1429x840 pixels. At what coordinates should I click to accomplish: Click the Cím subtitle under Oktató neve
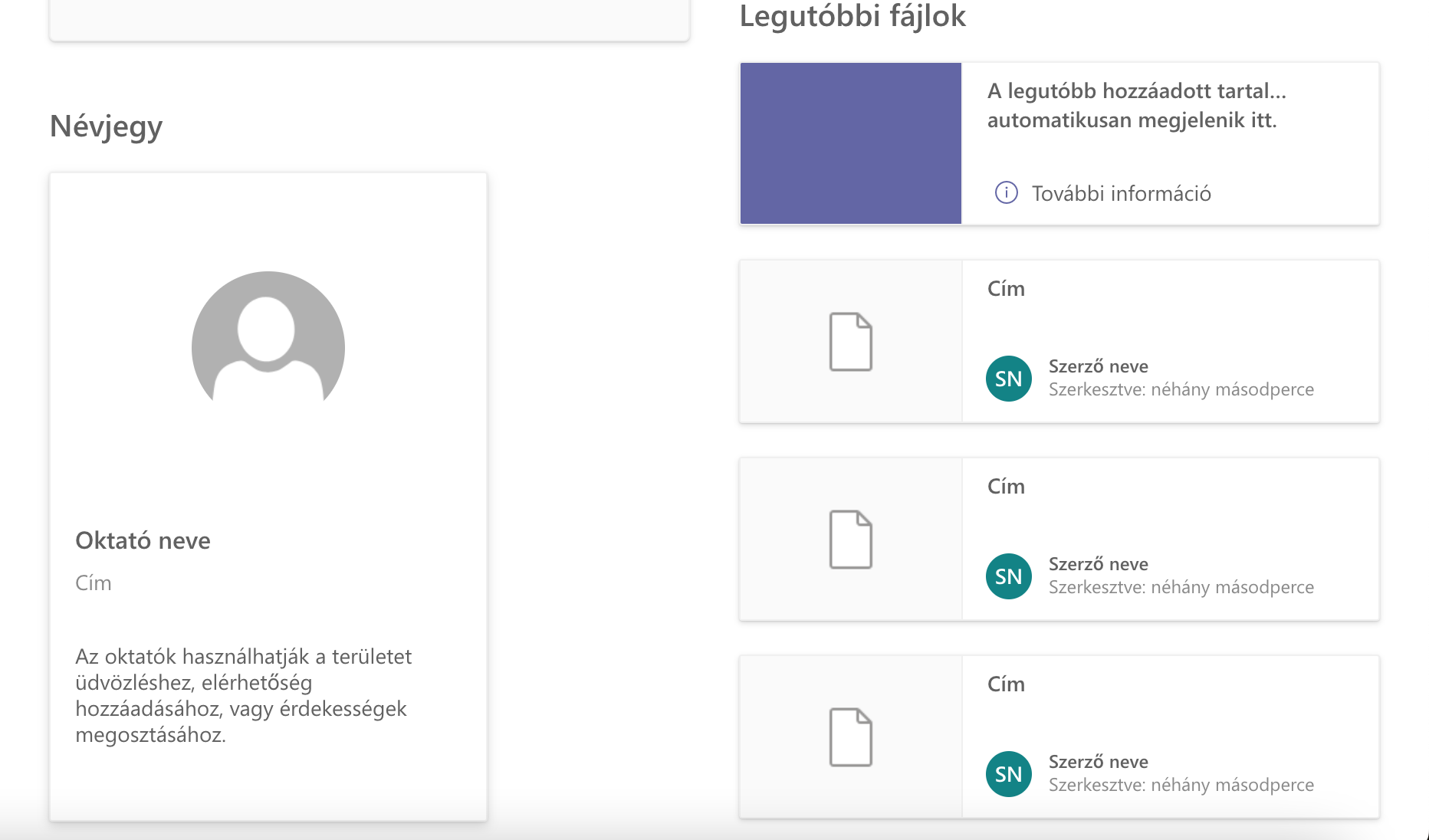click(94, 583)
